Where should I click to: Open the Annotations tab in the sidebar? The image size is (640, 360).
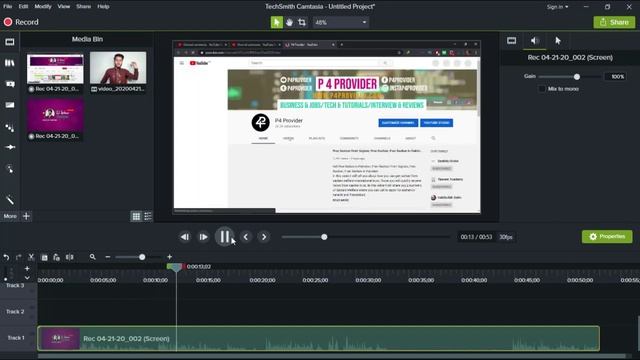(9, 84)
